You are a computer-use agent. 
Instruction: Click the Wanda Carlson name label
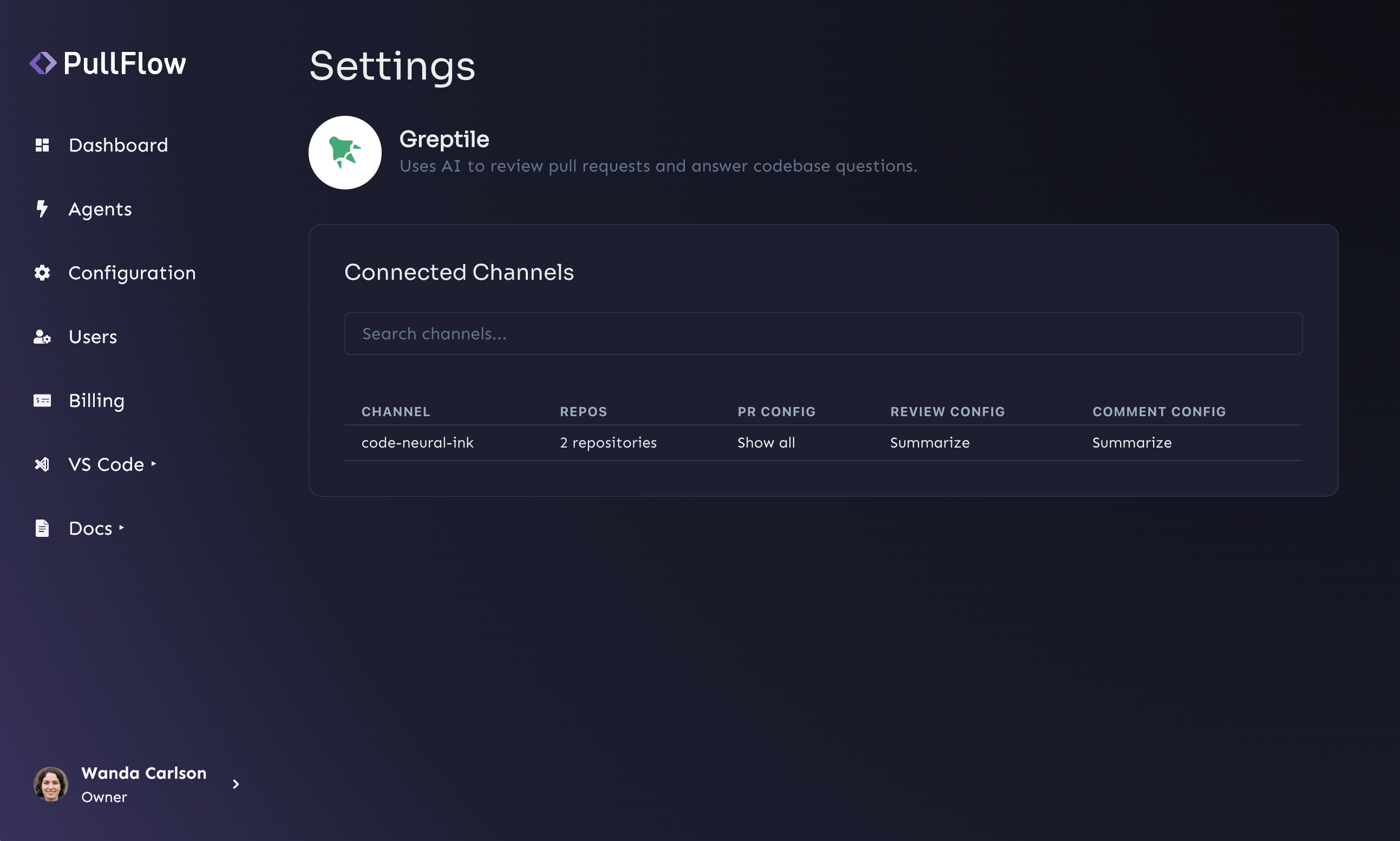pyautogui.click(x=144, y=773)
